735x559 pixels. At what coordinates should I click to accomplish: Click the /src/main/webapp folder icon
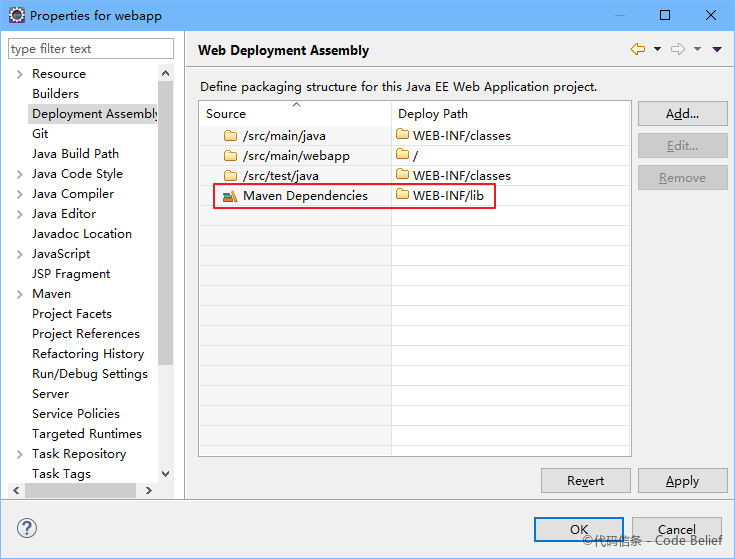230,156
